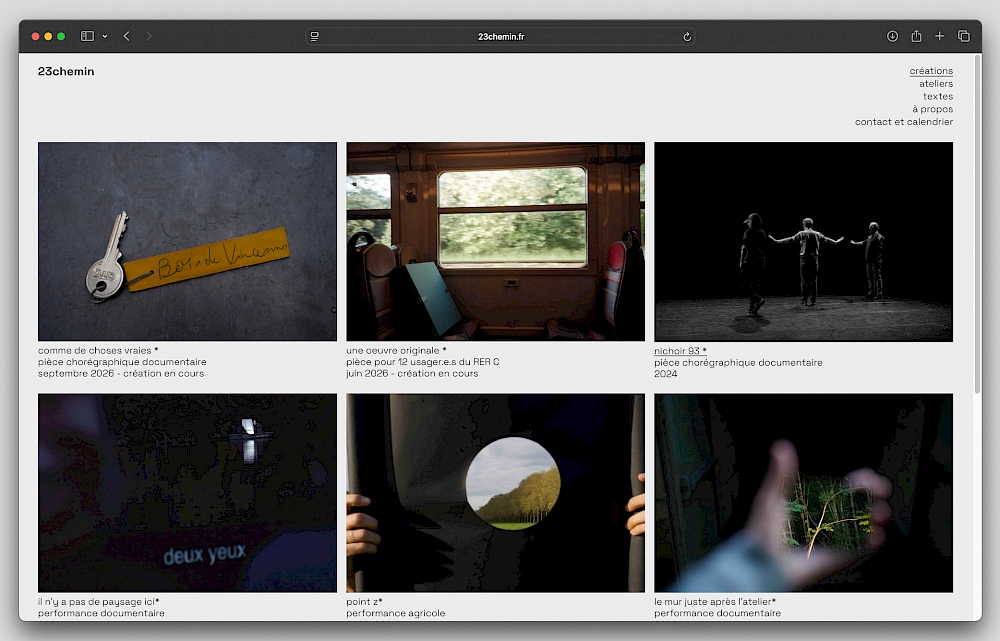Go back to previous page
Viewport: 1000px width, 641px height.
[127, 36]
